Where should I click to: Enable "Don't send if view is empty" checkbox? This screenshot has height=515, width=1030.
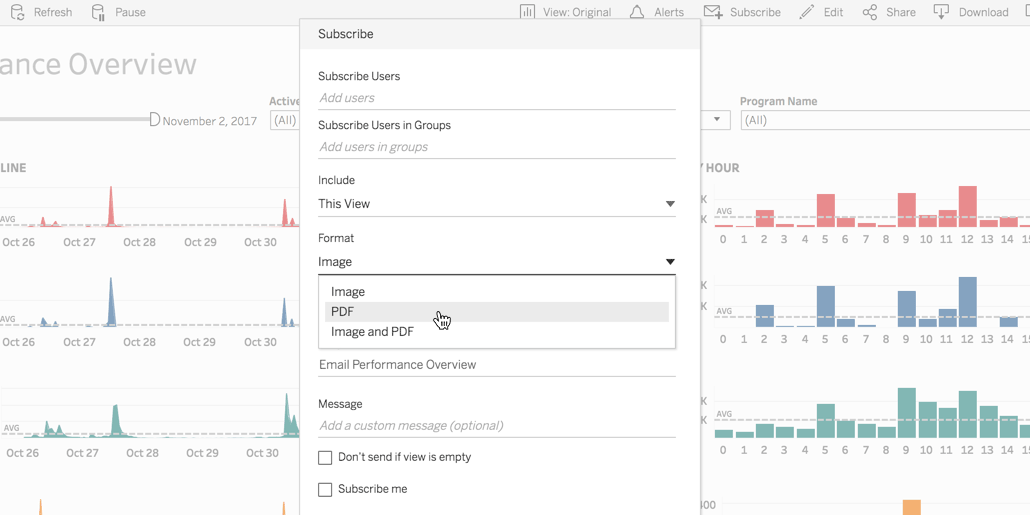325,458
